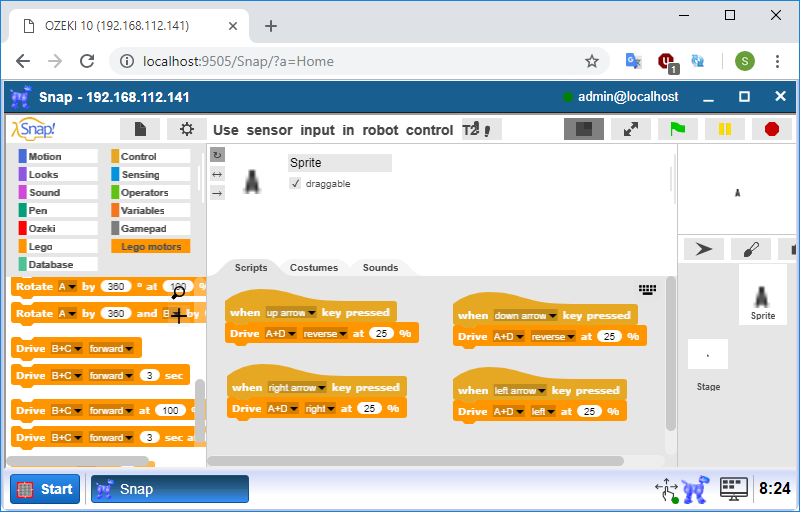The width and height of the screenshot is (800, 512).
Task: Open the Ozeki palette category
Action: pos(58,228)
